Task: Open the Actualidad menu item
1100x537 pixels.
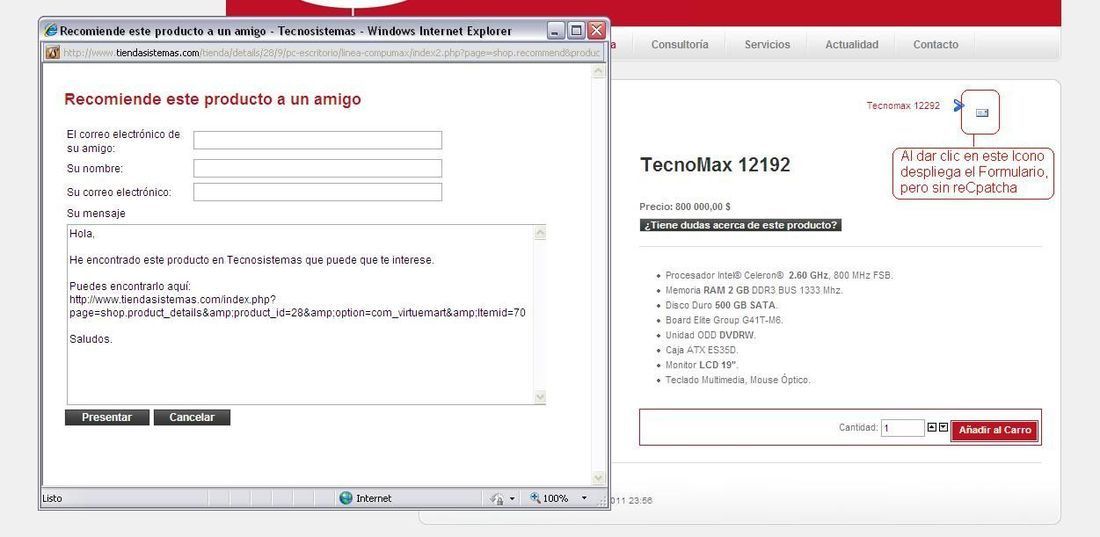Action: tap(852, 44)
